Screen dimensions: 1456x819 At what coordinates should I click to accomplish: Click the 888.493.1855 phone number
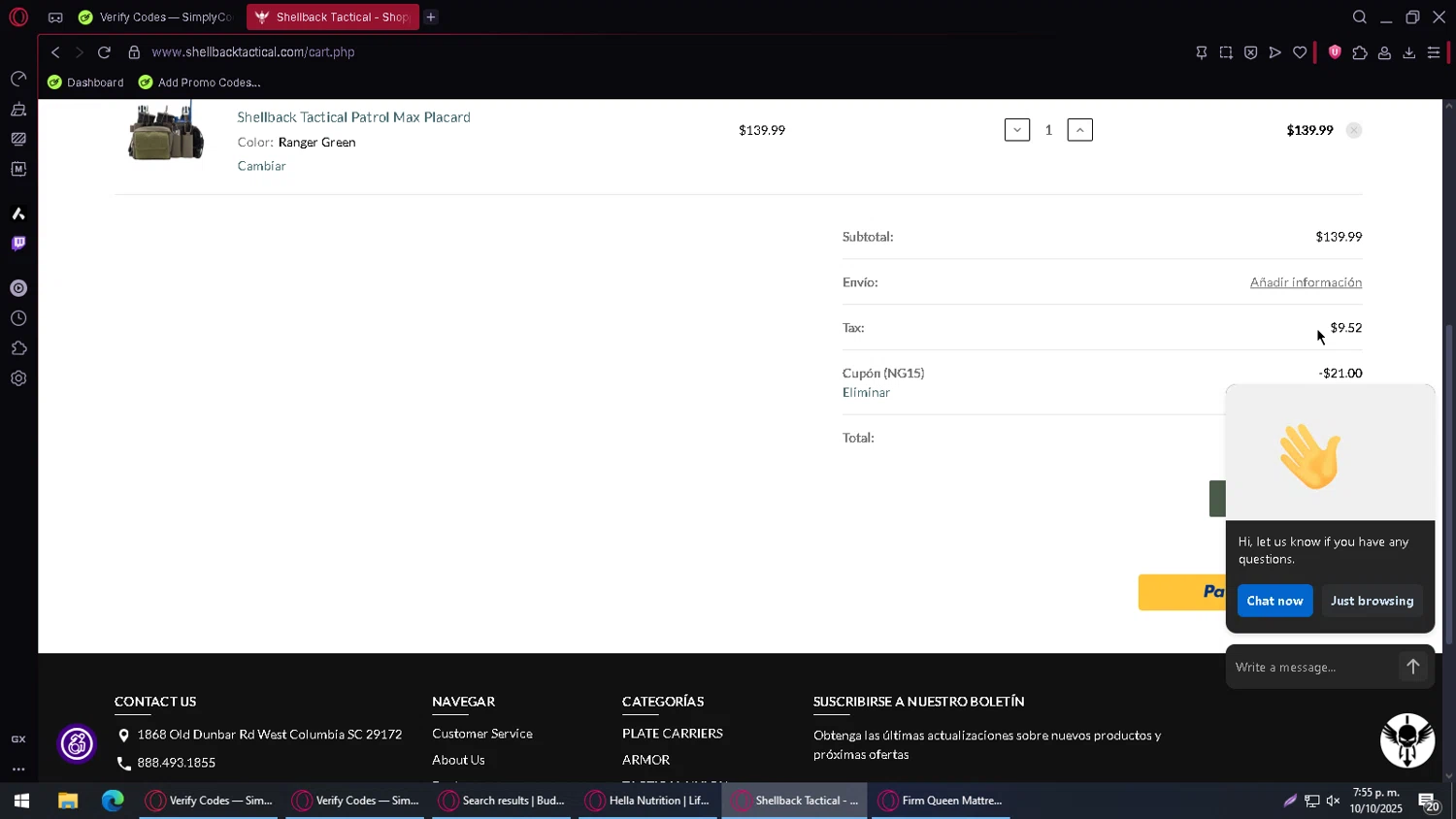[x=177, y=763]
